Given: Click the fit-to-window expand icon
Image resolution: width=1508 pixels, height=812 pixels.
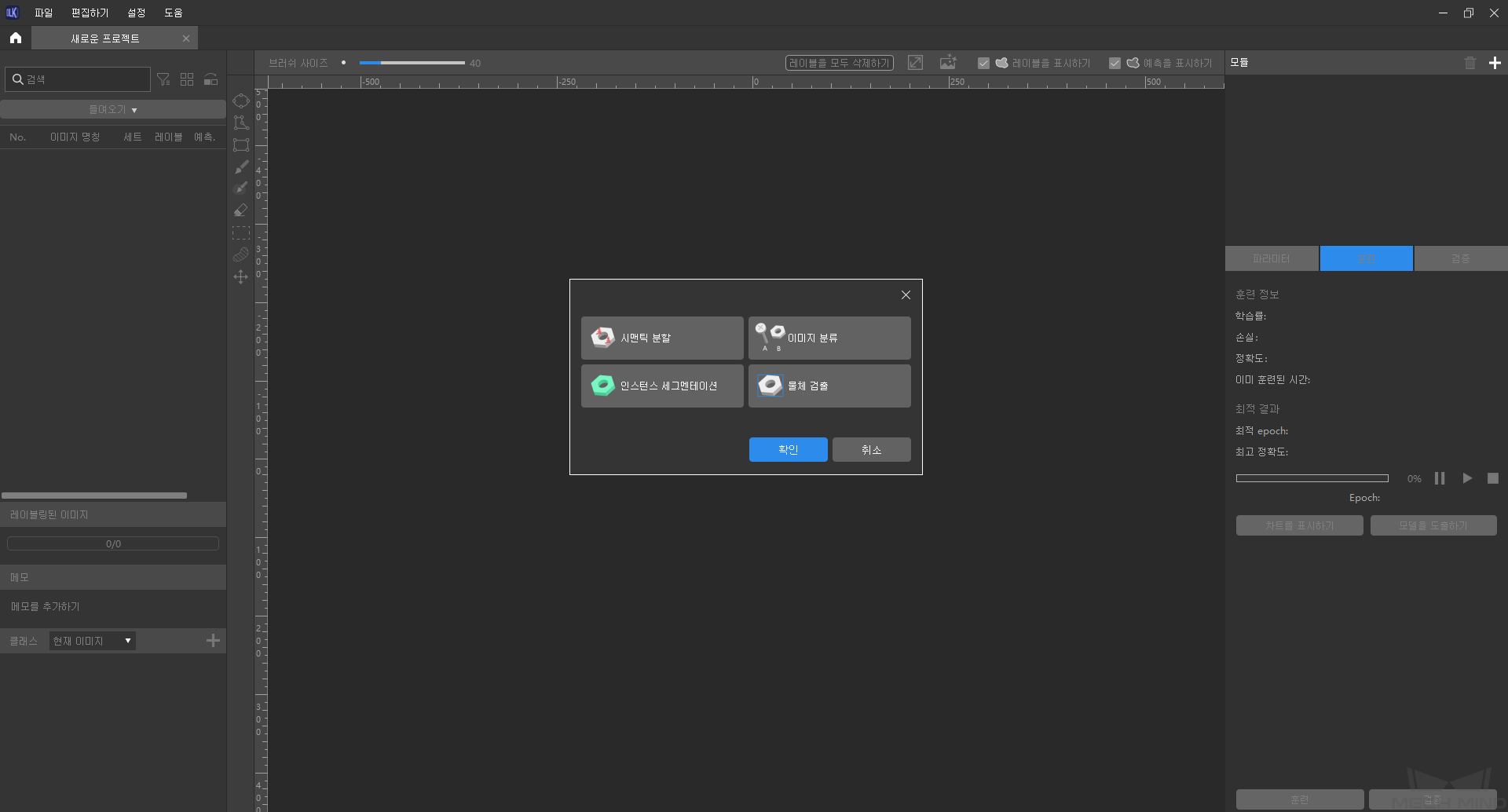Looking at the screenshot, I should click(915, 63).
